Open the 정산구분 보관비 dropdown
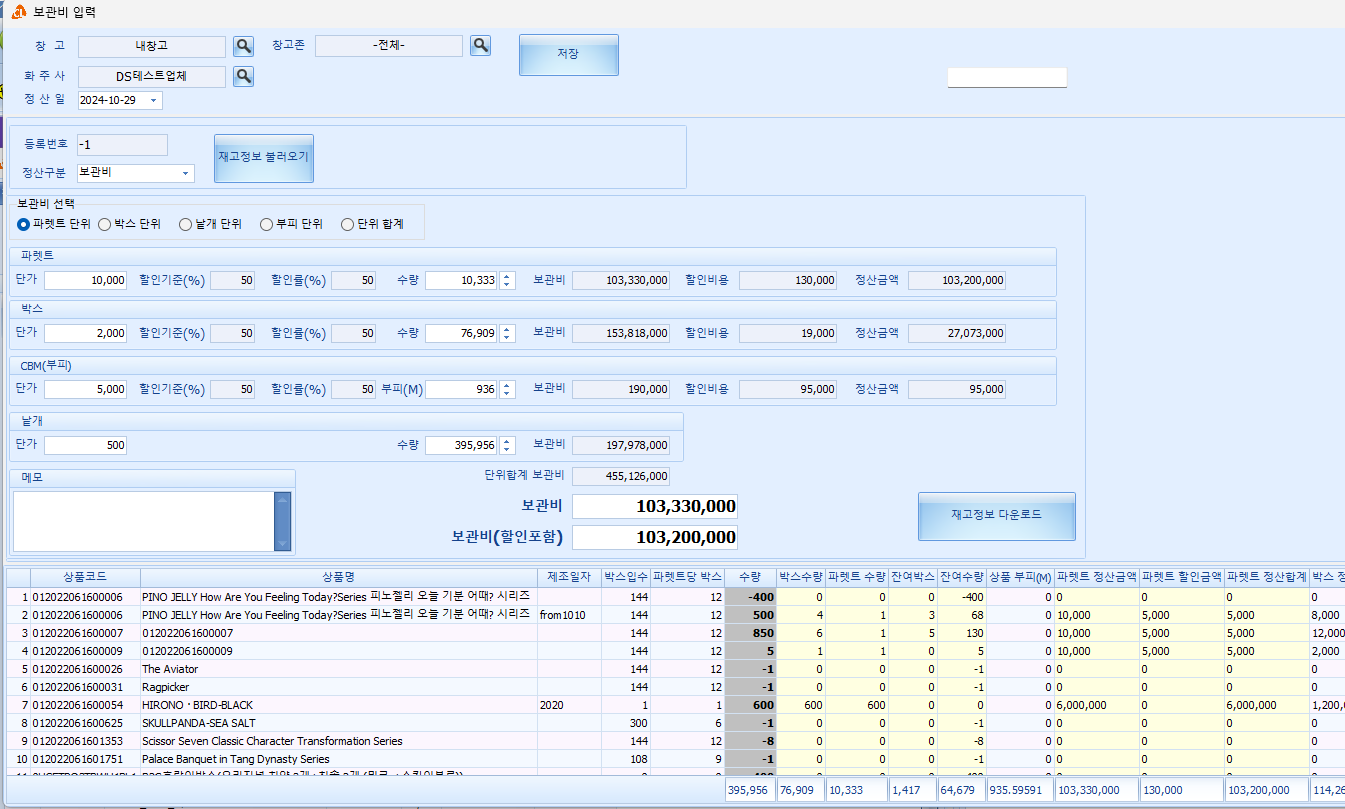This screenshot has height=809, width=1345. click(186, 173)
